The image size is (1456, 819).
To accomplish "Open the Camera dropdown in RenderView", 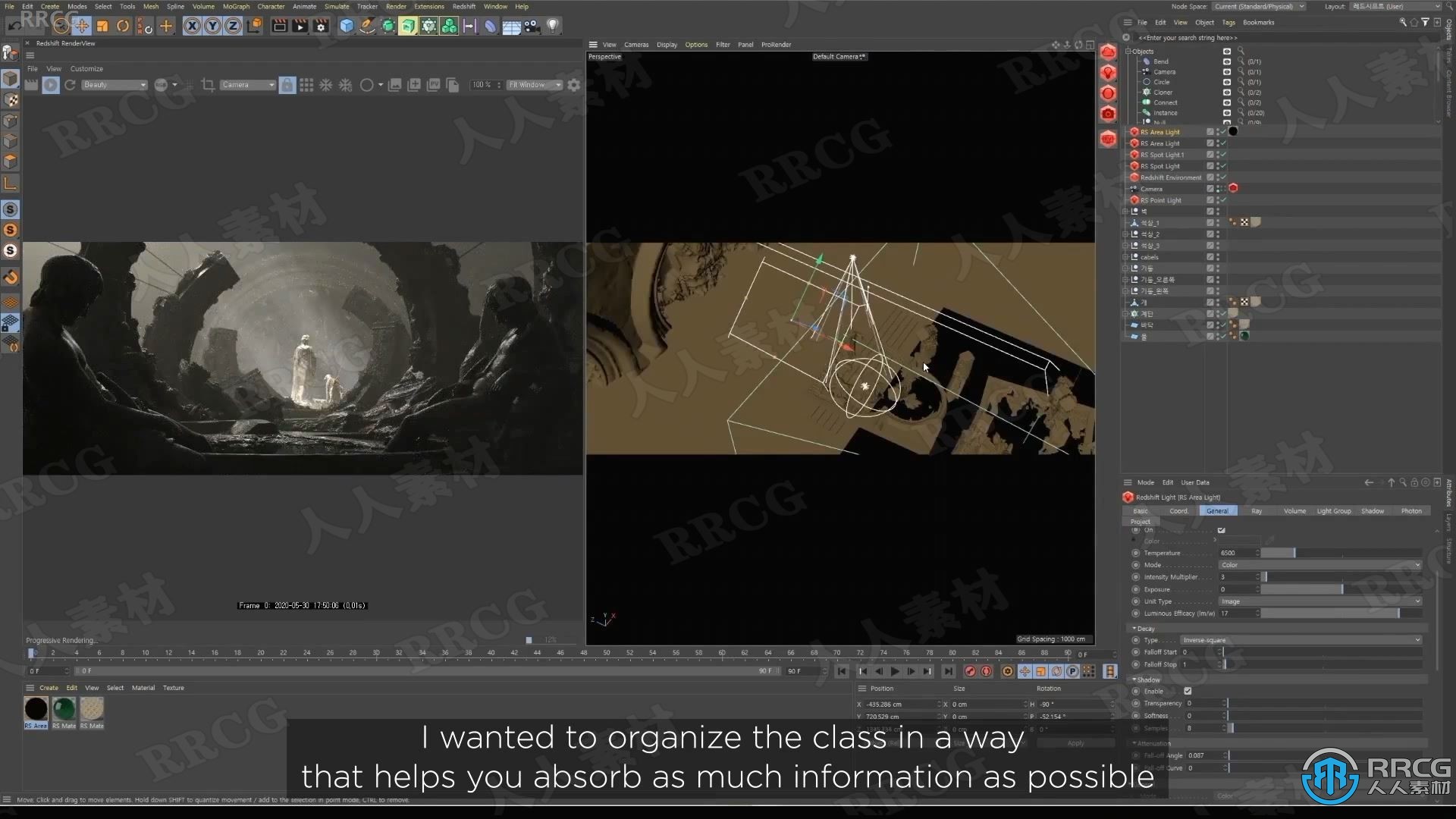I will click(248, 85).
